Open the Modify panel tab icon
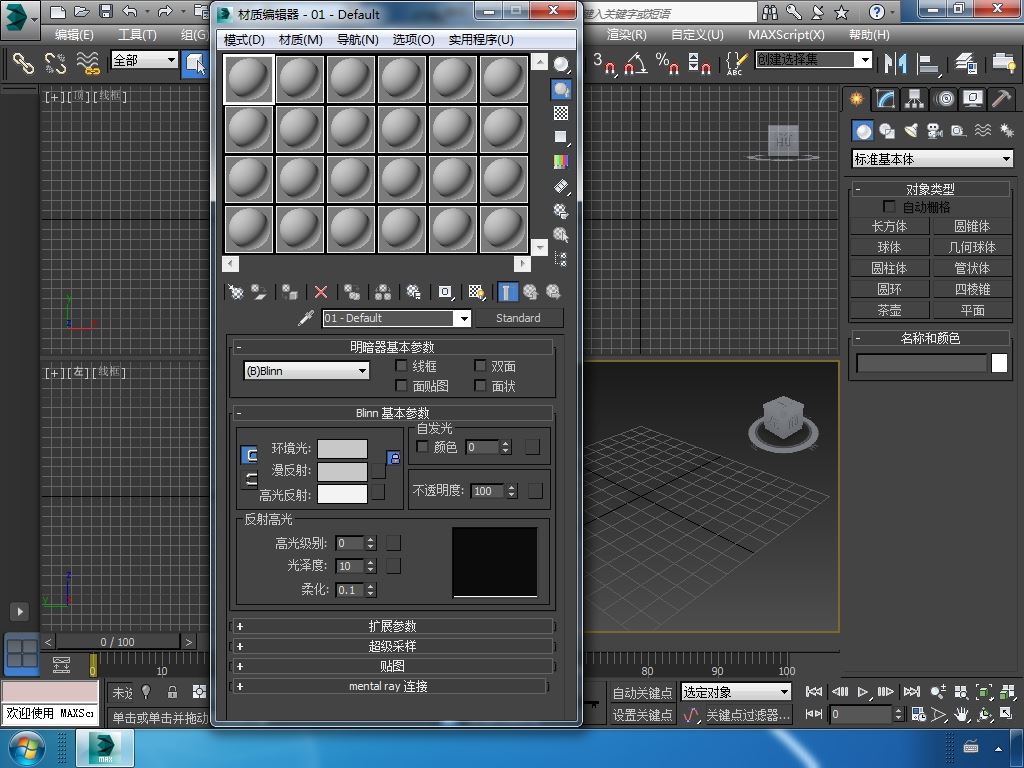 (885, 99)
